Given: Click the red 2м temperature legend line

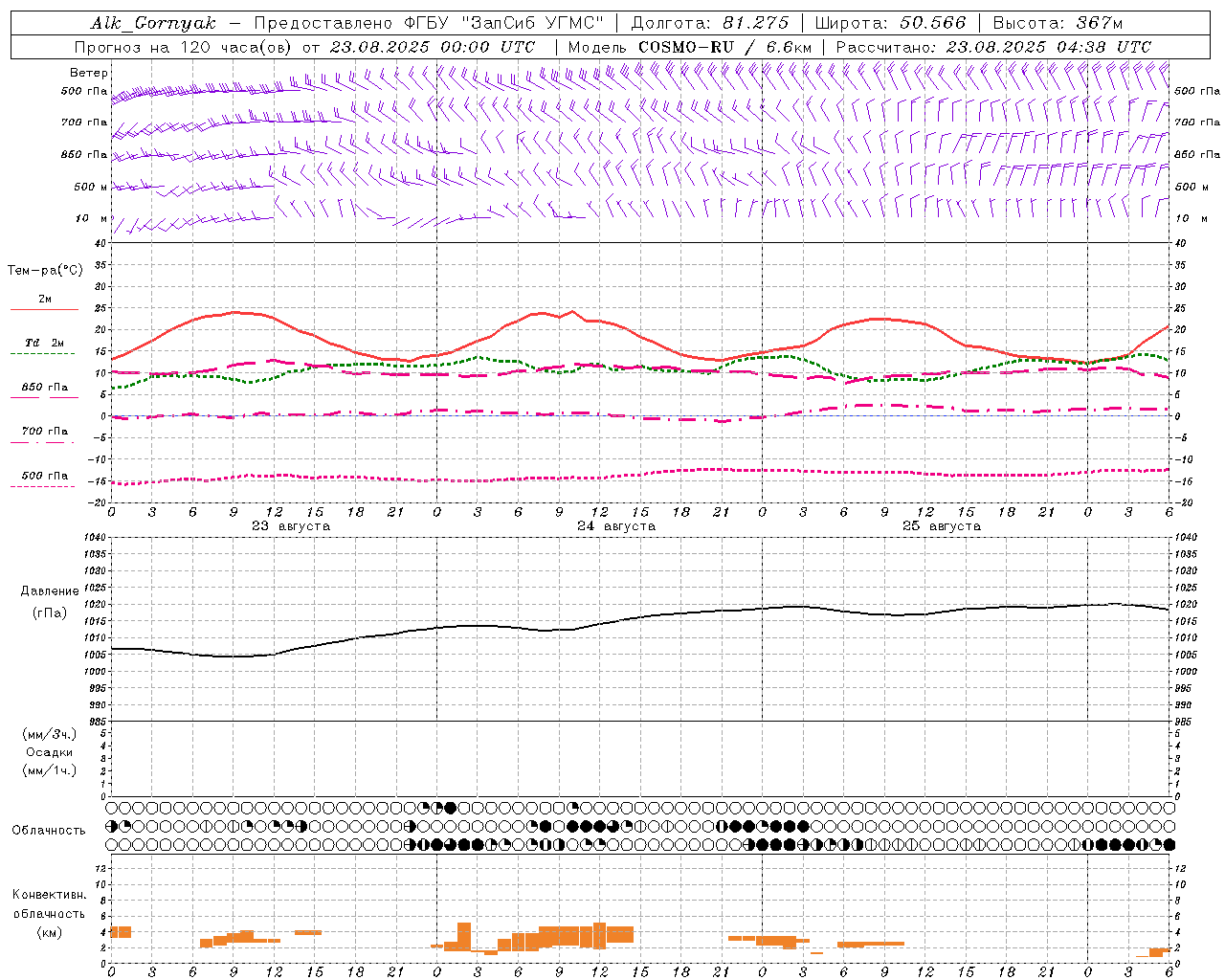Looking at the screenshot, I should (44, 310).
